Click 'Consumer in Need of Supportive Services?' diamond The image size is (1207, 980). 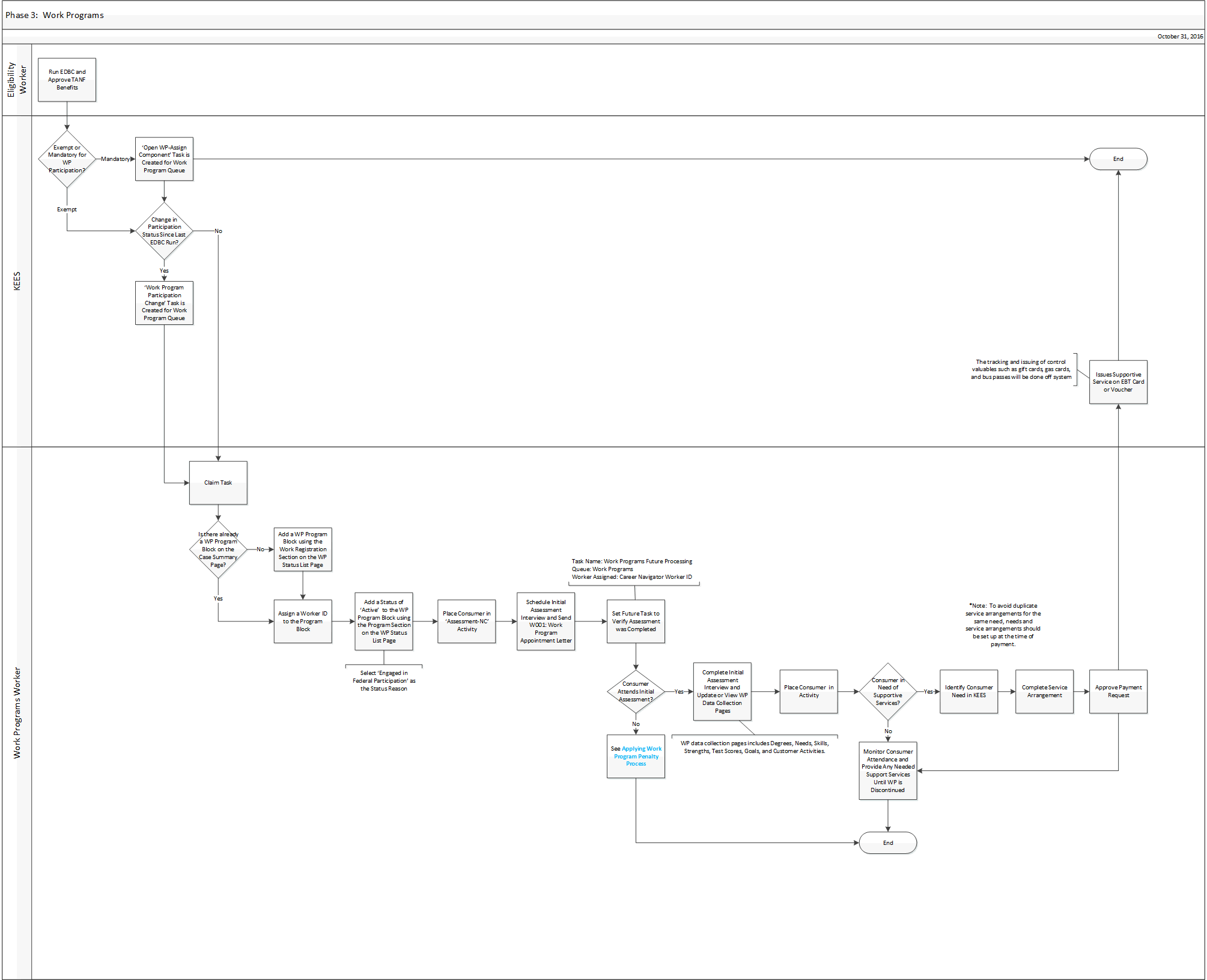[x=888, y=692]
